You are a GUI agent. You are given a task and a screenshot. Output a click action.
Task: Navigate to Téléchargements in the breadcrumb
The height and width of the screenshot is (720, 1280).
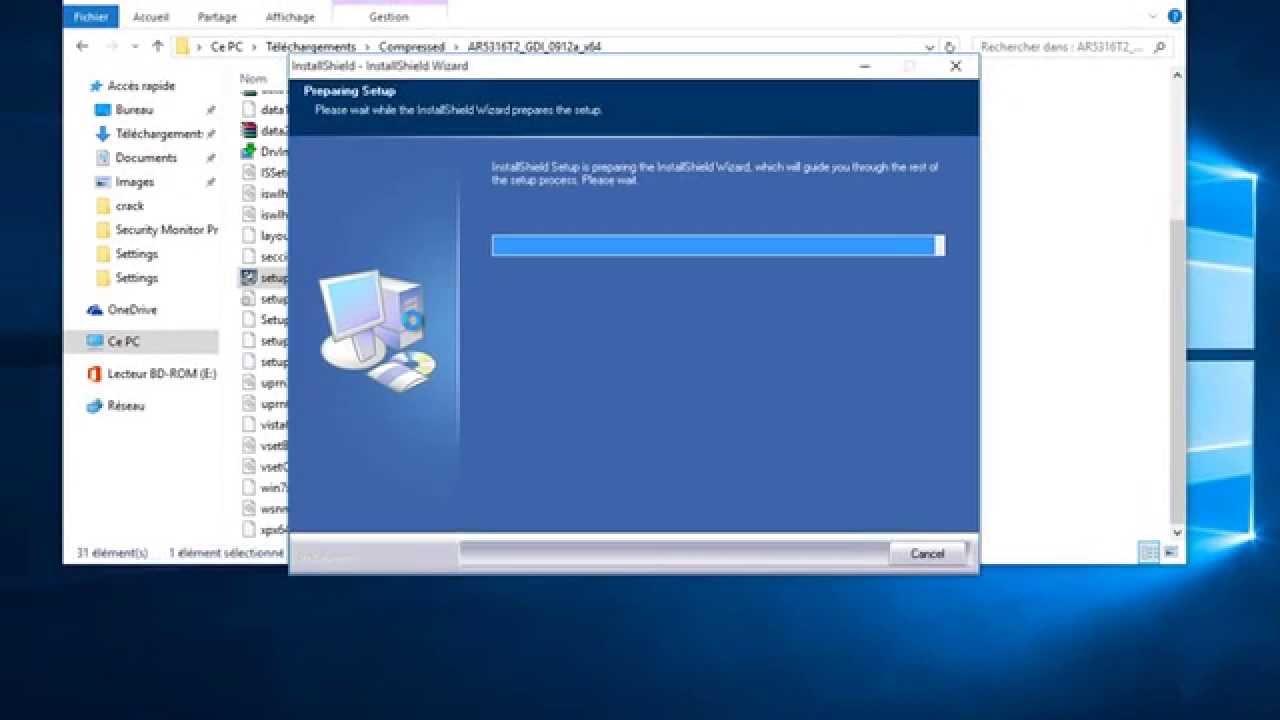(311, 47)
